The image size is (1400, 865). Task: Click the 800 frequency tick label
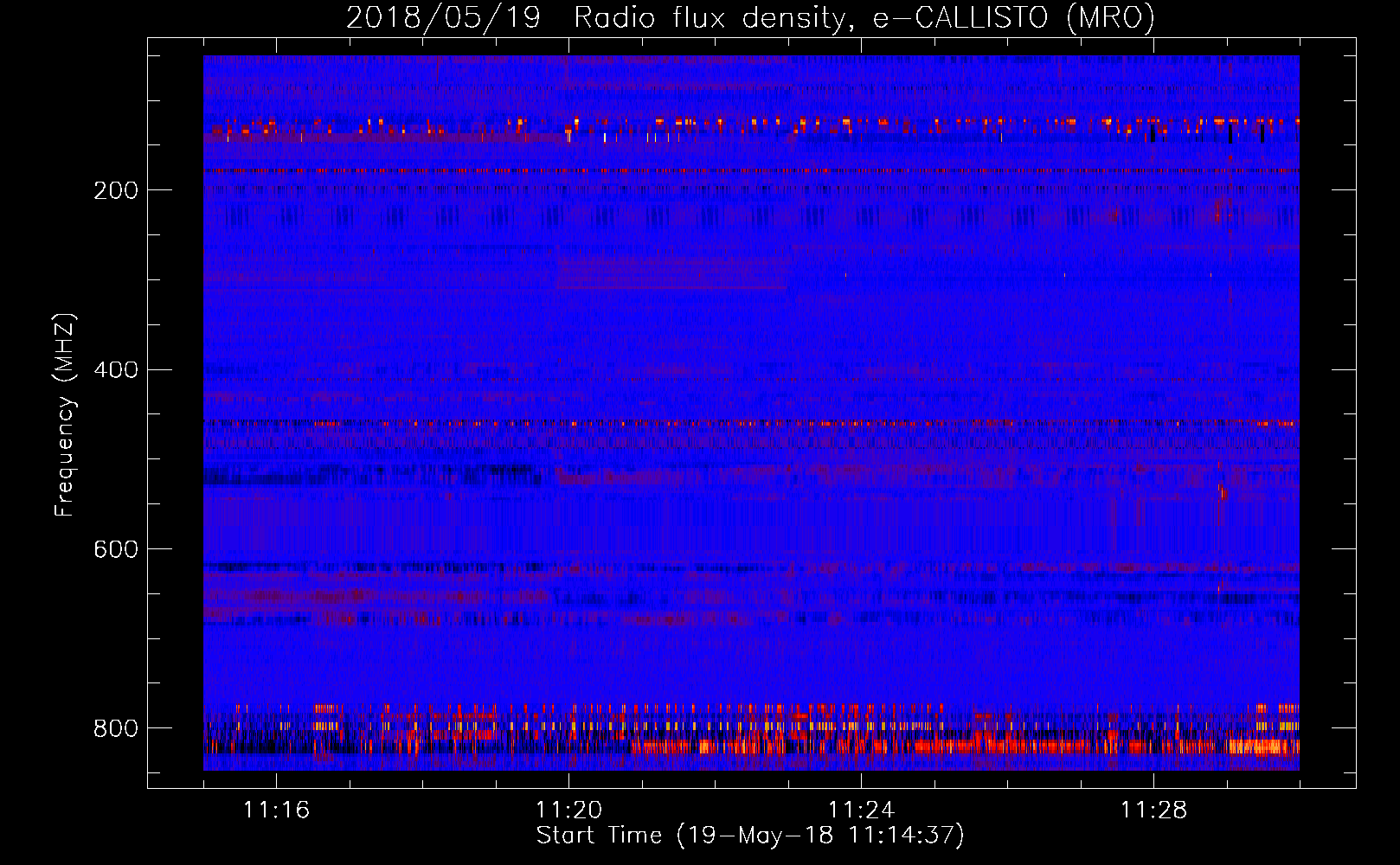click(116, 728)
